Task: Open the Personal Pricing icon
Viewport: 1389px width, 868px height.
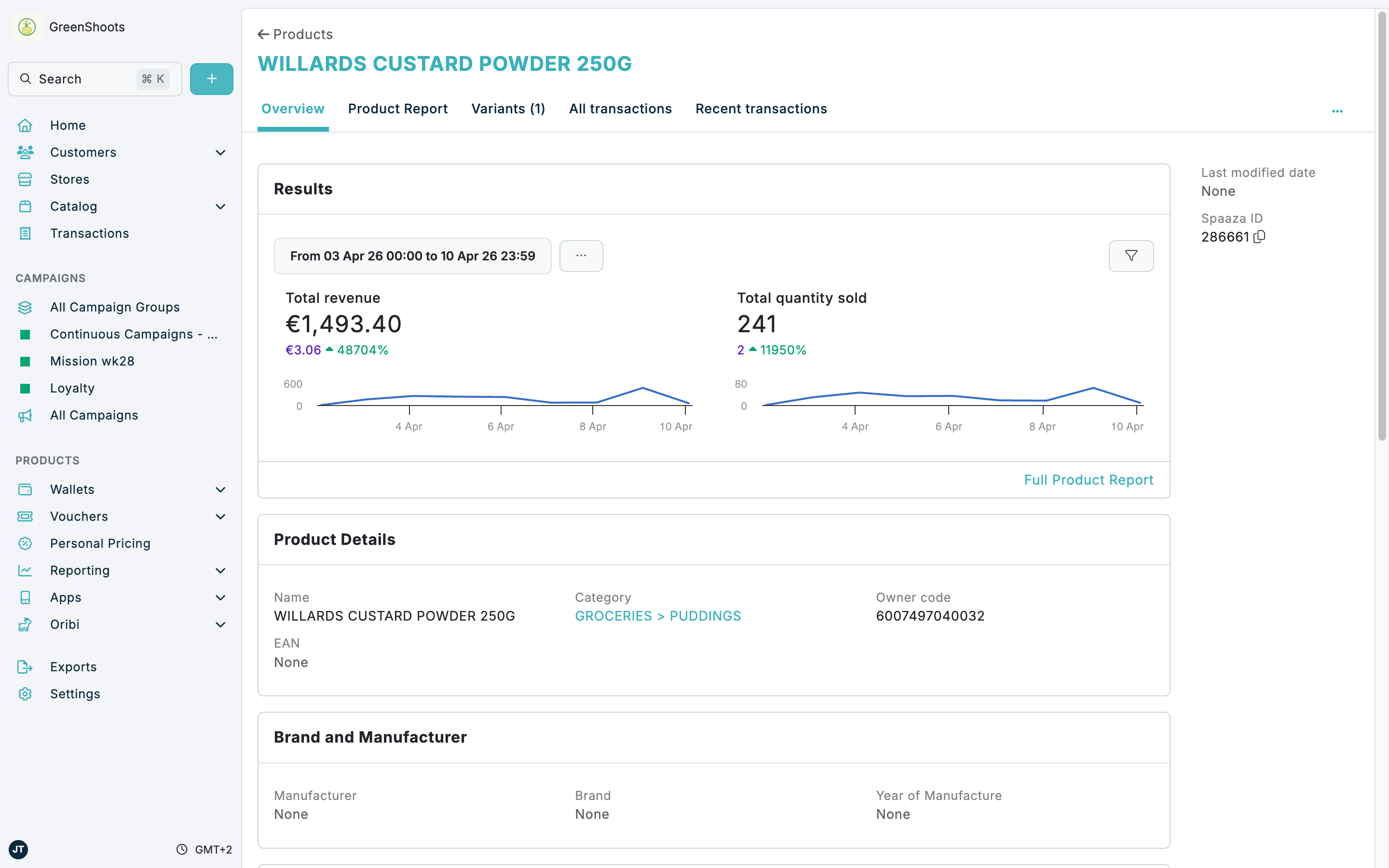Action: (25, 543)
